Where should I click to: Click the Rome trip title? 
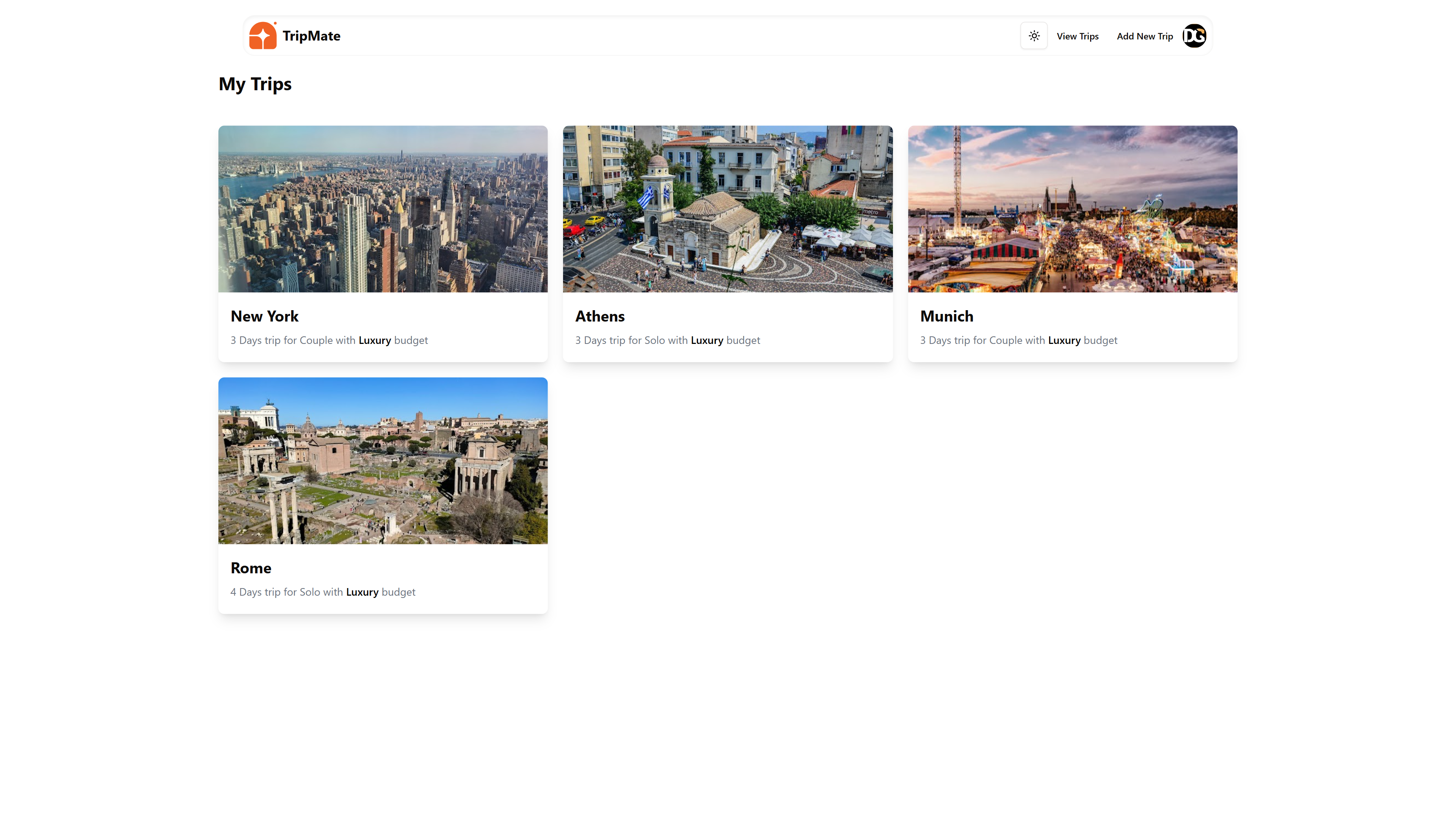point(251,568)
